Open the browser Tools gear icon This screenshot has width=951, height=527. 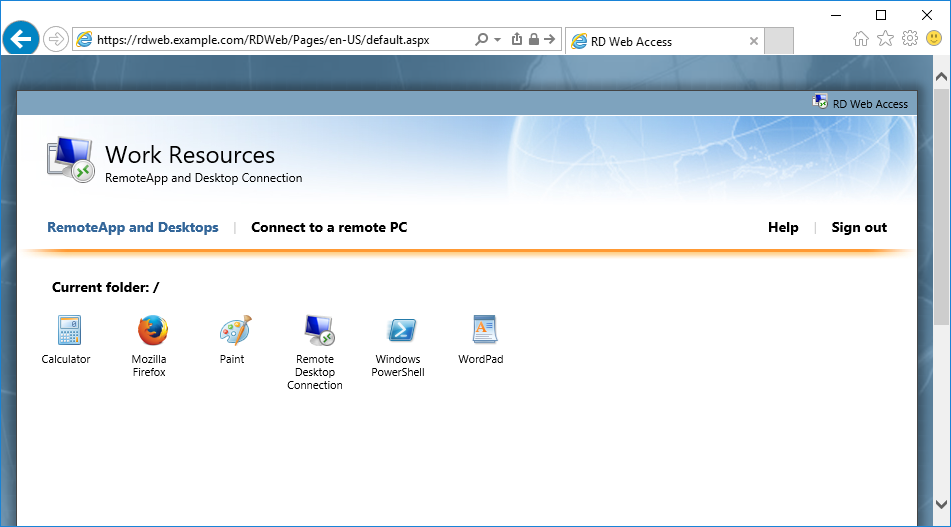pyautogui.click(x=910, y=39)
